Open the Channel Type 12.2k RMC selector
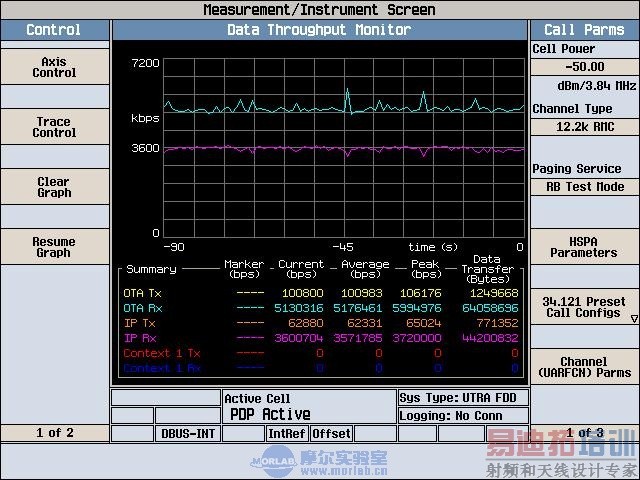Screen dimensions: 640x480 (584, 127)
